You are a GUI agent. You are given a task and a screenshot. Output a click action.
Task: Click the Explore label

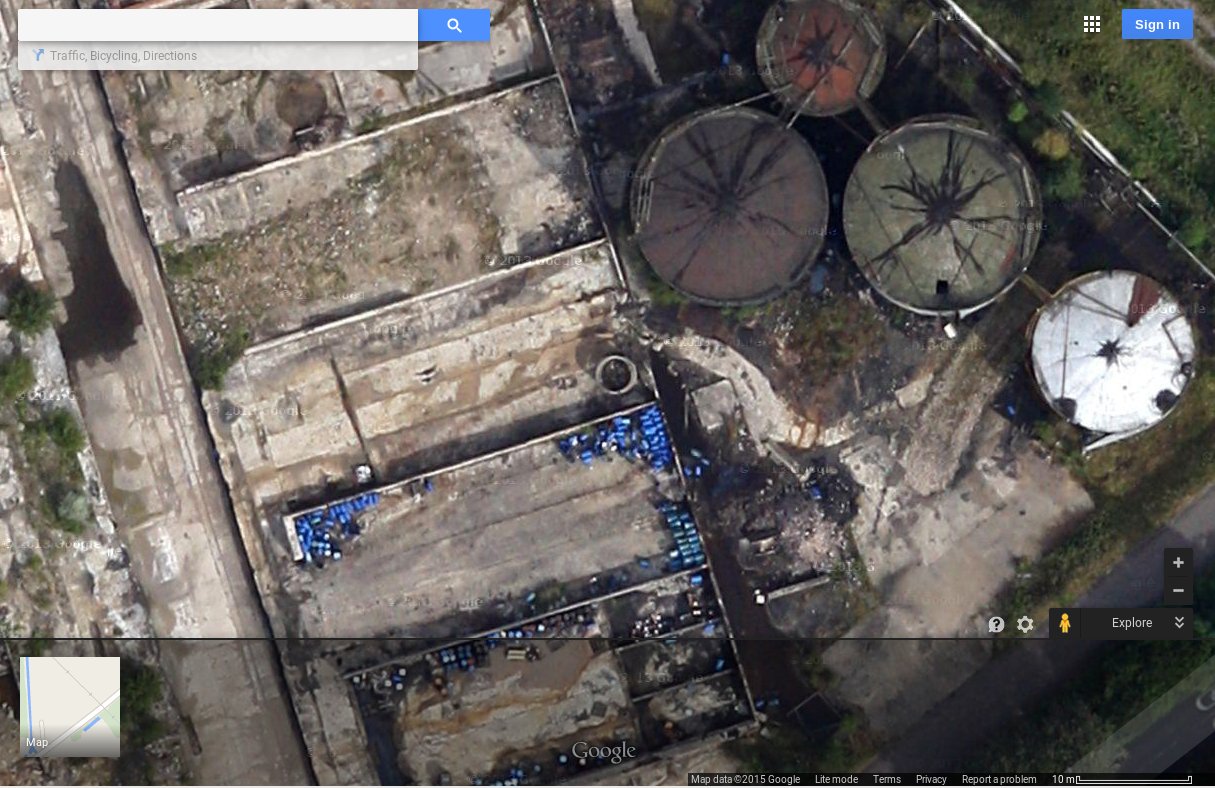coord(1132,623)
